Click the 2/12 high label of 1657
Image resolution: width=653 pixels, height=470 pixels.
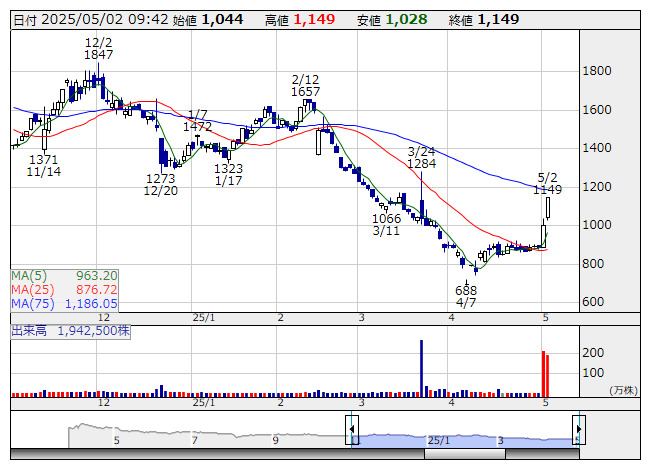point(305,85)
